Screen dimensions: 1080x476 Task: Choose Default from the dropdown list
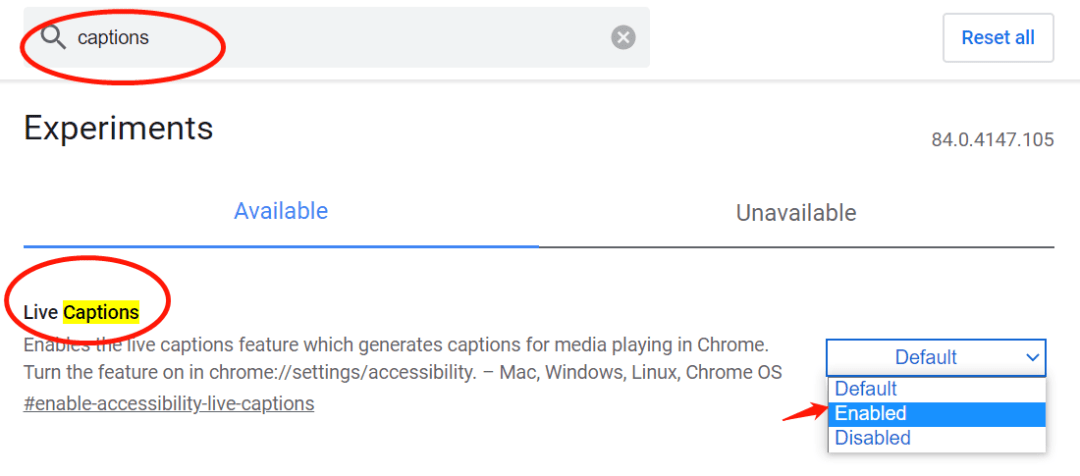point(866,389)
